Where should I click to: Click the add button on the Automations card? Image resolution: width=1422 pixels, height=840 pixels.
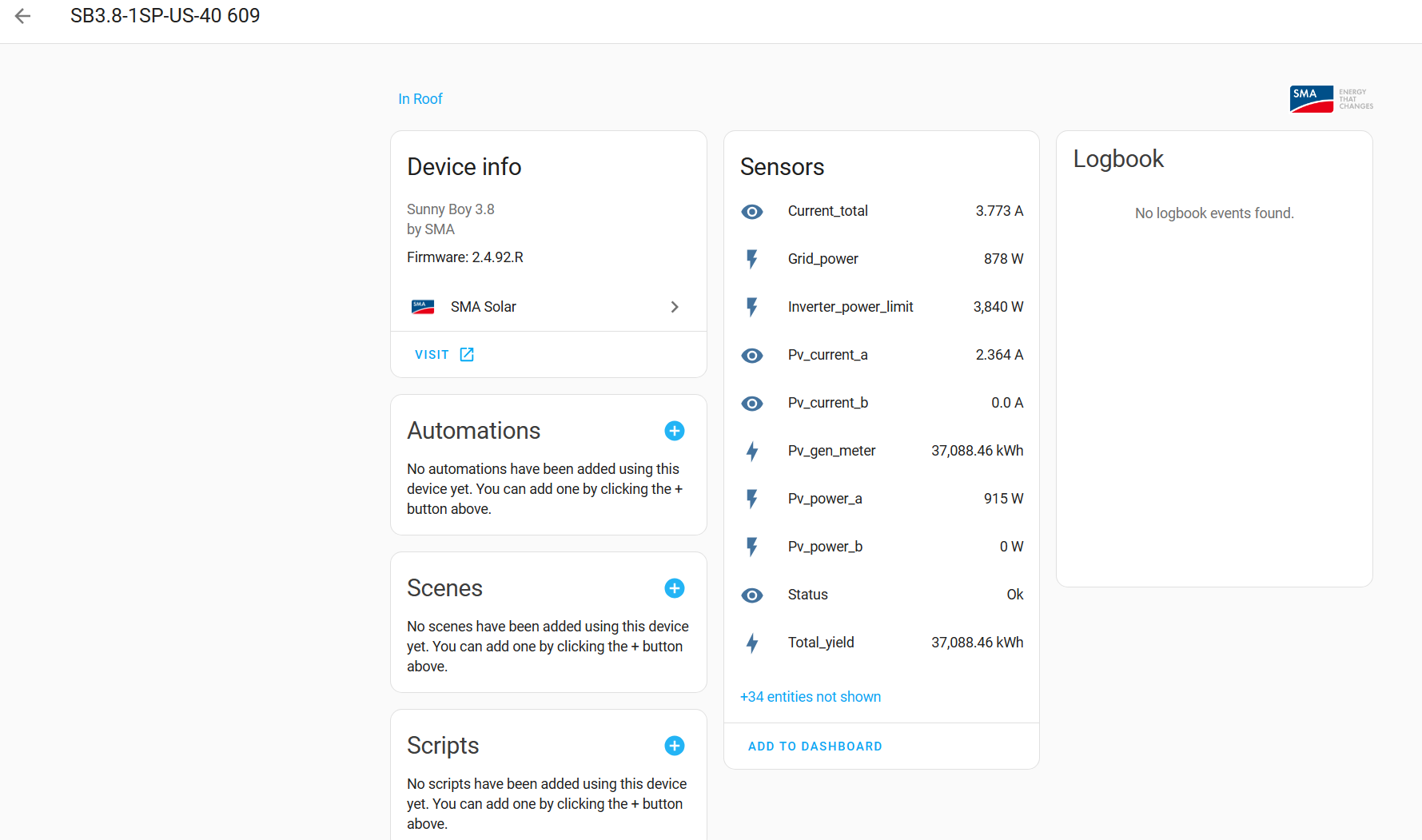pyautogui.click(x=675, y=431)
